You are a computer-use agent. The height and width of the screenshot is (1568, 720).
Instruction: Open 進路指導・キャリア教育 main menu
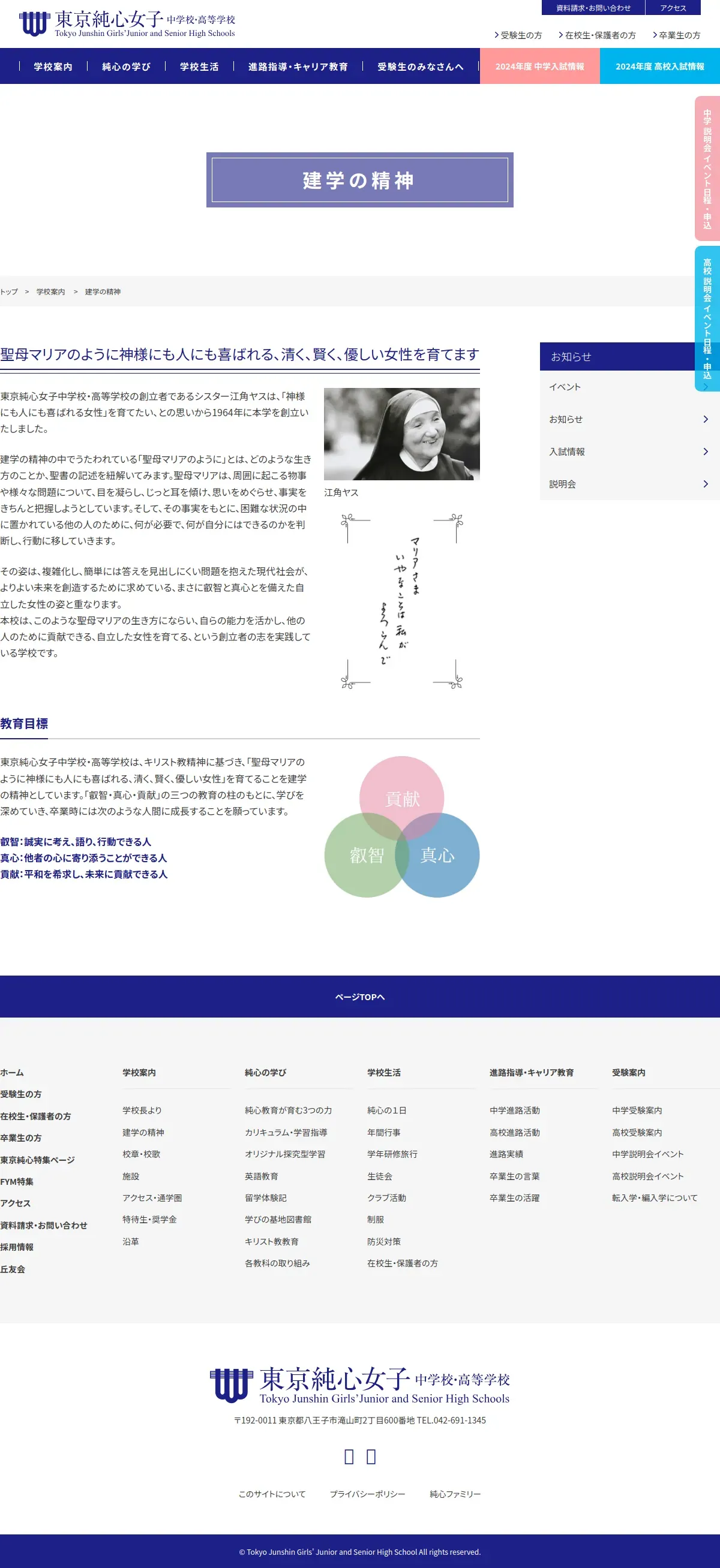click(x=298, y=67)
